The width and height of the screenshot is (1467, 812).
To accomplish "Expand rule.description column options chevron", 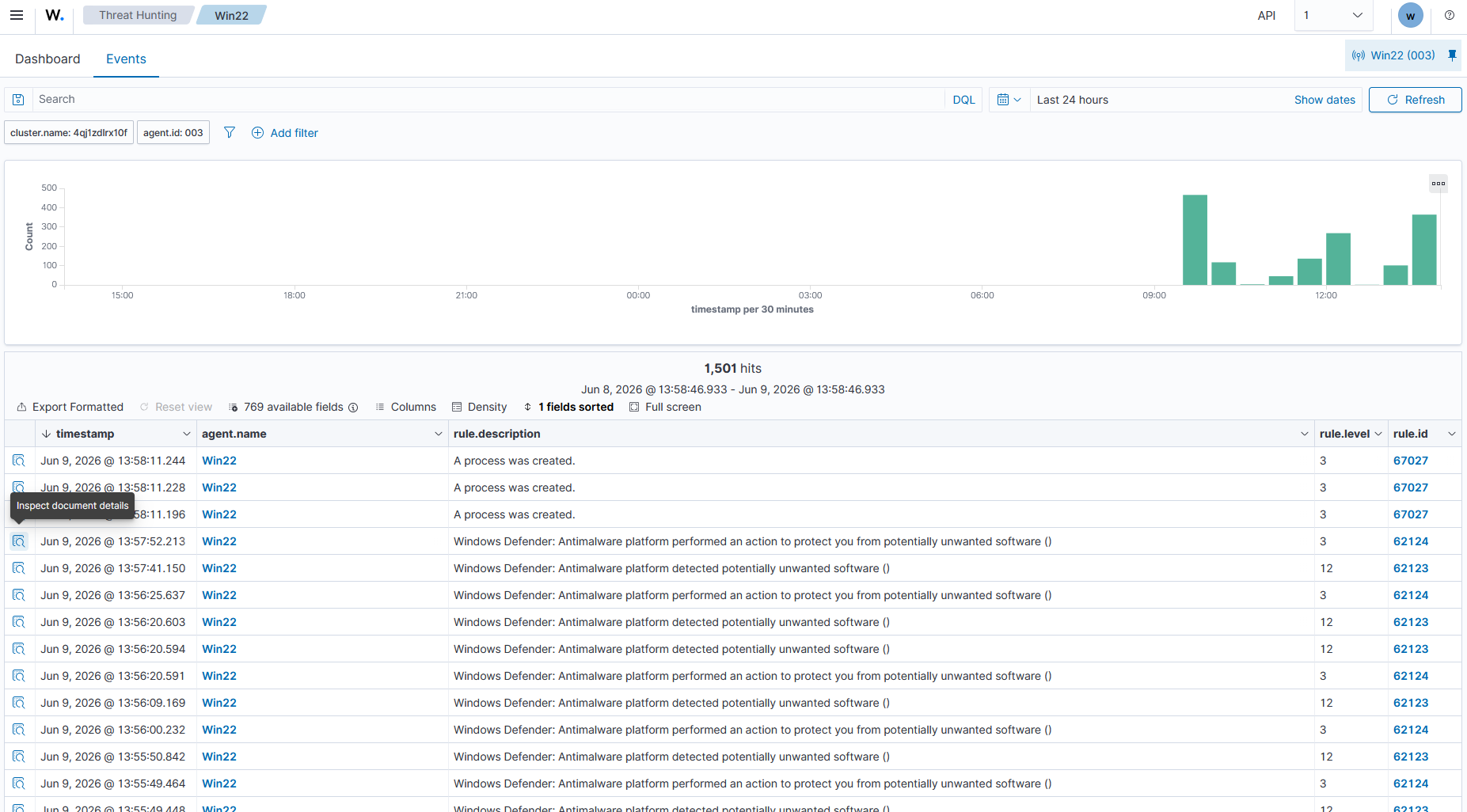I will point(1304,434).
